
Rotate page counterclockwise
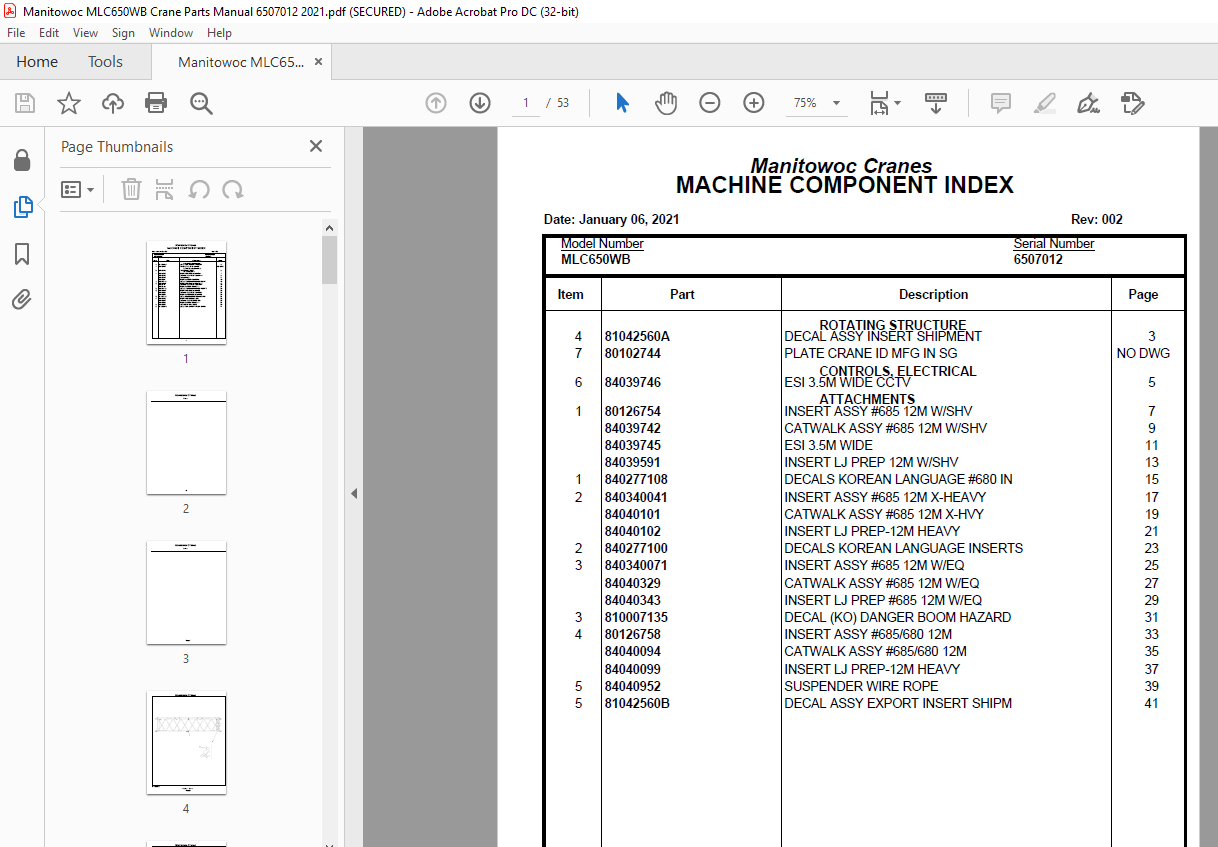199,189
